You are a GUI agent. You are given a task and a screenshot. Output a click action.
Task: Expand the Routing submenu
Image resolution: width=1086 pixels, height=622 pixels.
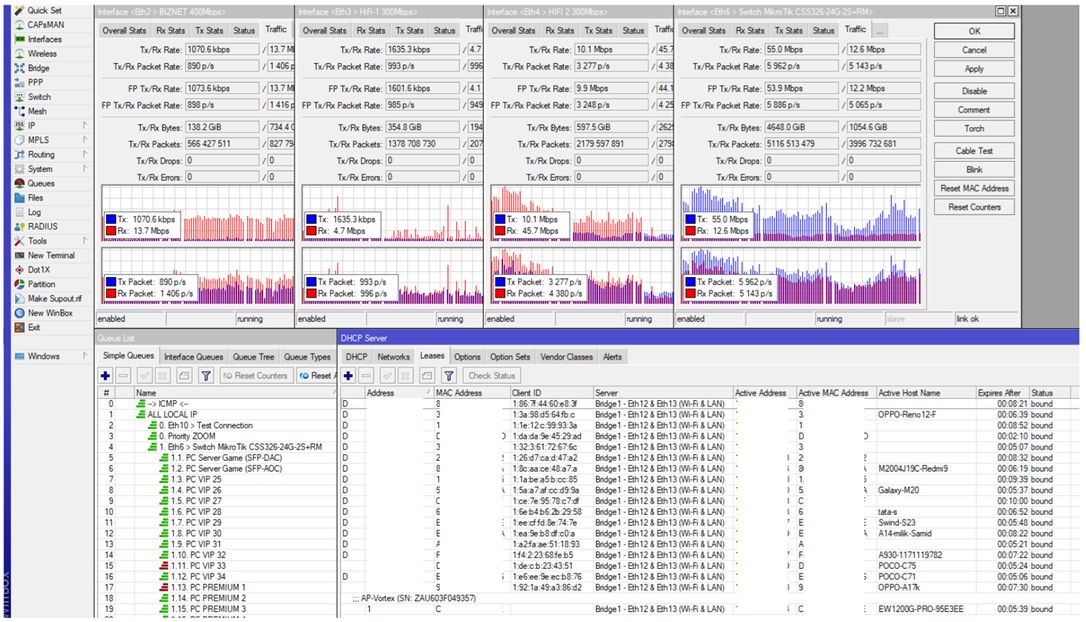tap(85, 154)
